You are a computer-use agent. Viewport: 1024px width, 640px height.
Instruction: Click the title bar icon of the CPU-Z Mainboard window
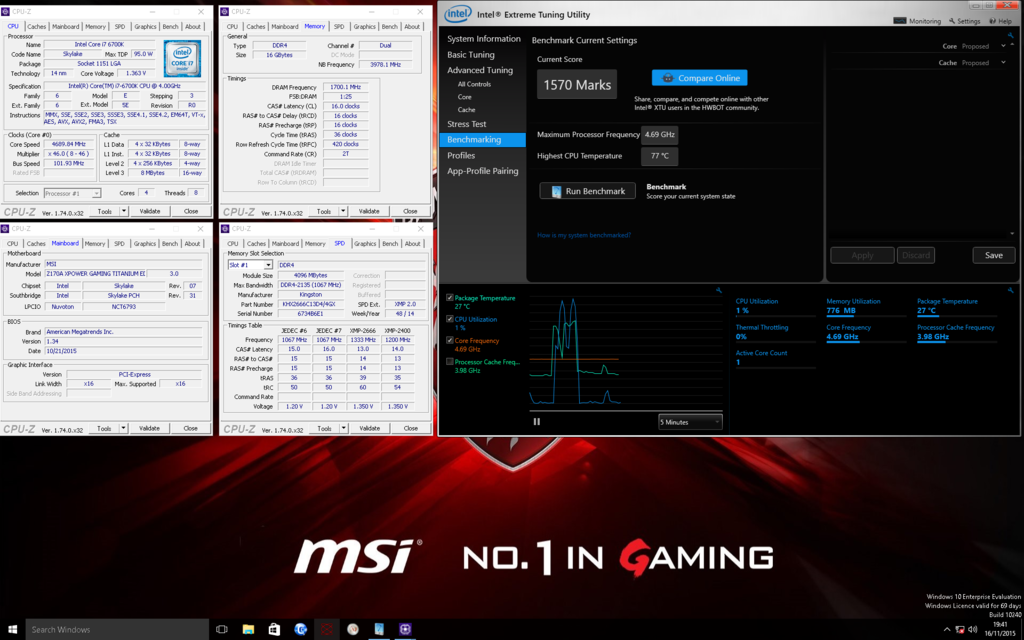point(5,229)
